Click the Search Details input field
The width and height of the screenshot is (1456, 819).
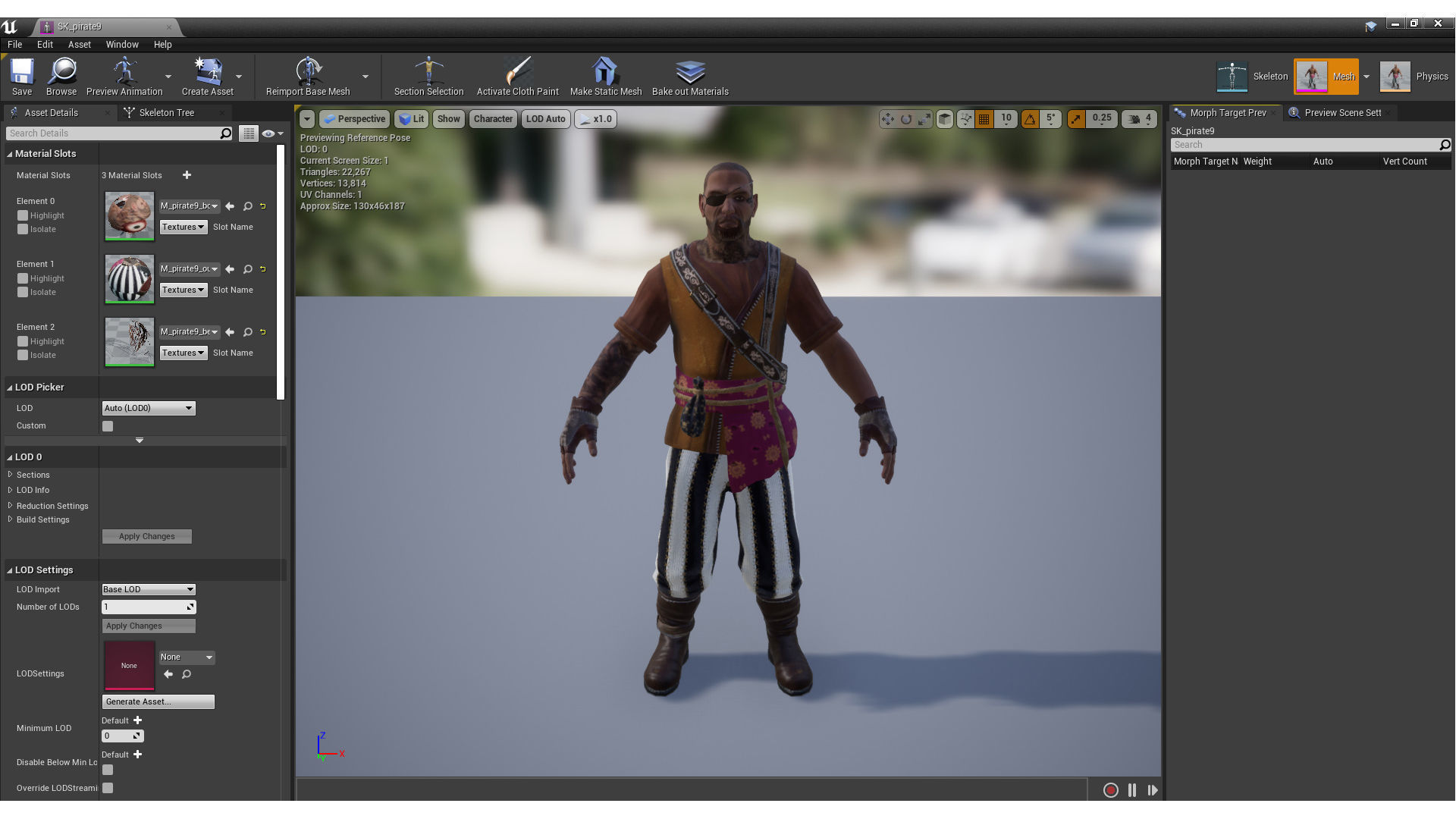pos(114,133)
